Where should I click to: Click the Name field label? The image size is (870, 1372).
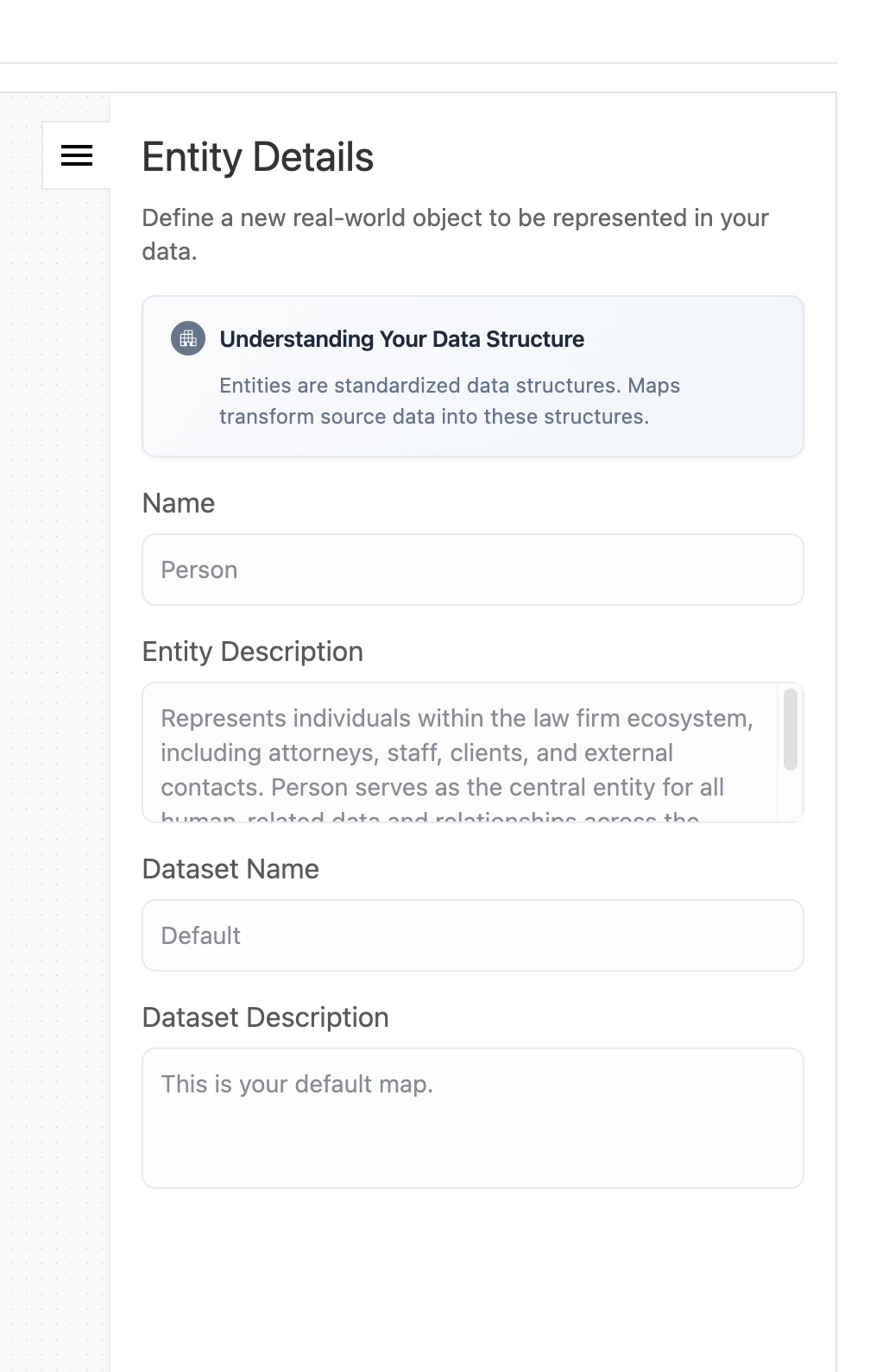(x=178, y=503)
